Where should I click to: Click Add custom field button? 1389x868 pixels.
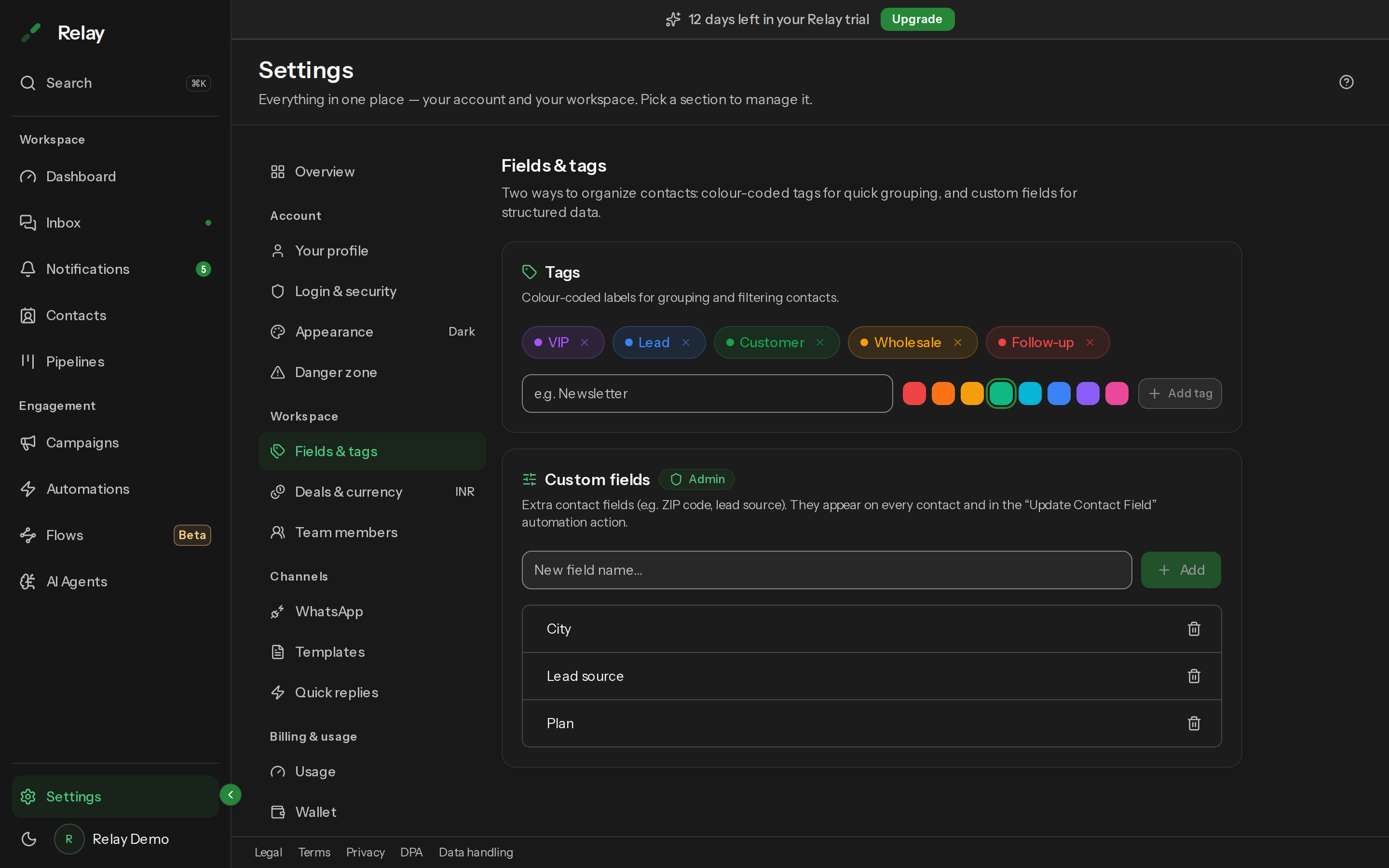pyautogui.click(x=1181, y=570)
